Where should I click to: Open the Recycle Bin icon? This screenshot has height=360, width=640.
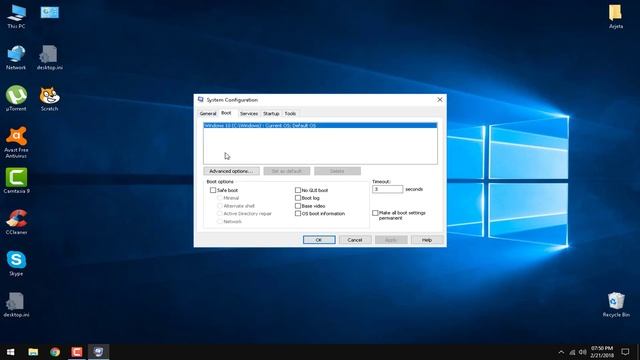click(616, 304)
